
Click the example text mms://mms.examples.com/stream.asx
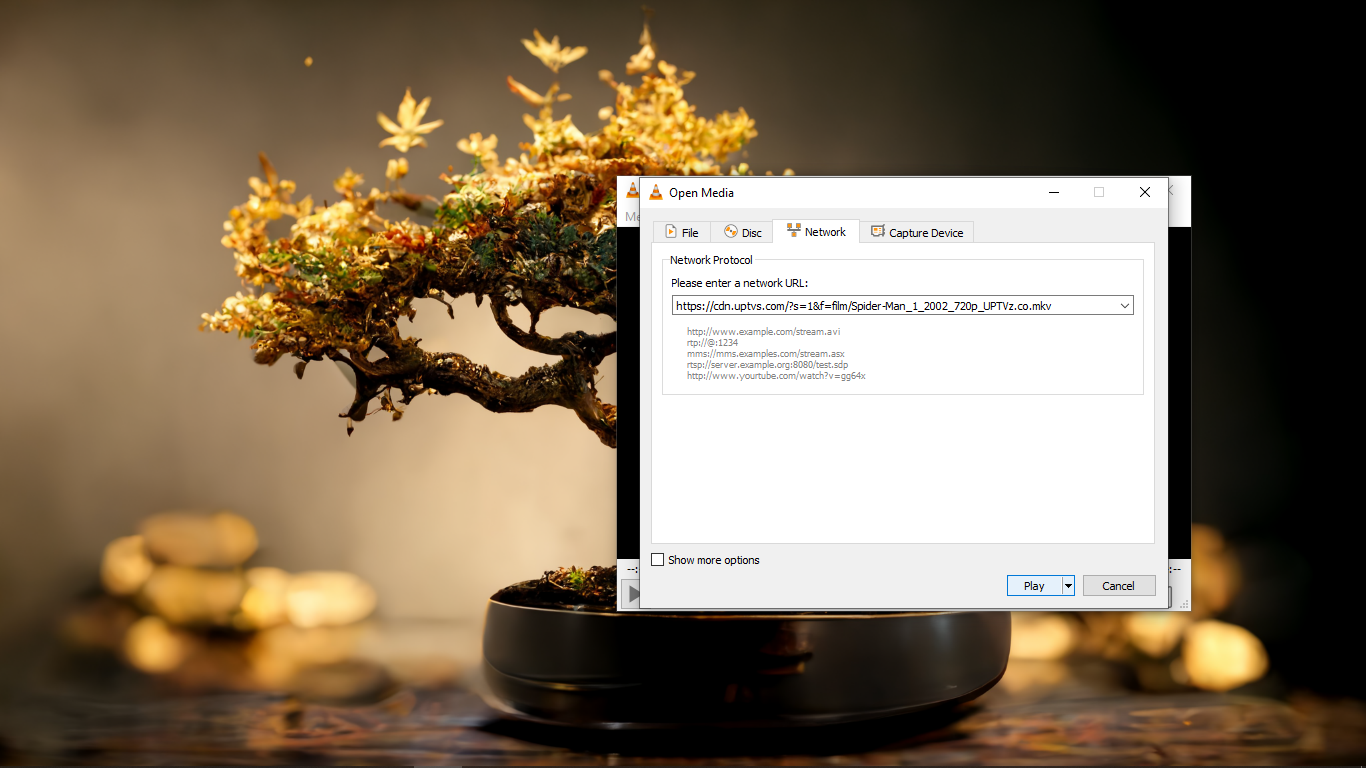[765, 353]
